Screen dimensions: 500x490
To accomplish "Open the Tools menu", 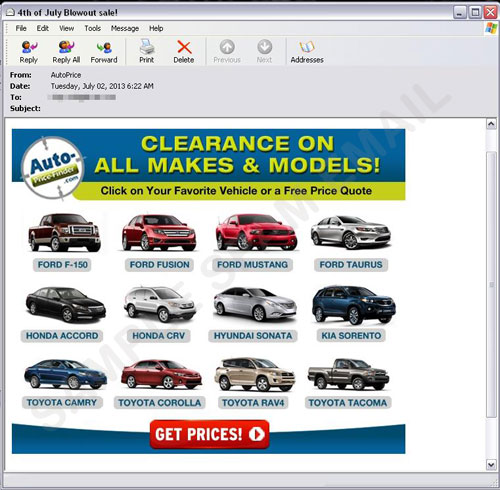I will (x=92, y=28).
